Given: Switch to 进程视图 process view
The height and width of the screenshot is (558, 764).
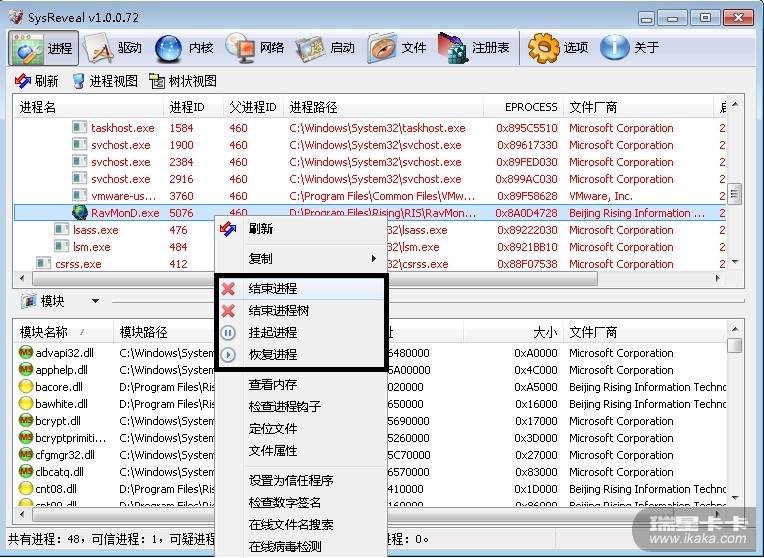Looking at the screenshot, I should tap(105, 81).
